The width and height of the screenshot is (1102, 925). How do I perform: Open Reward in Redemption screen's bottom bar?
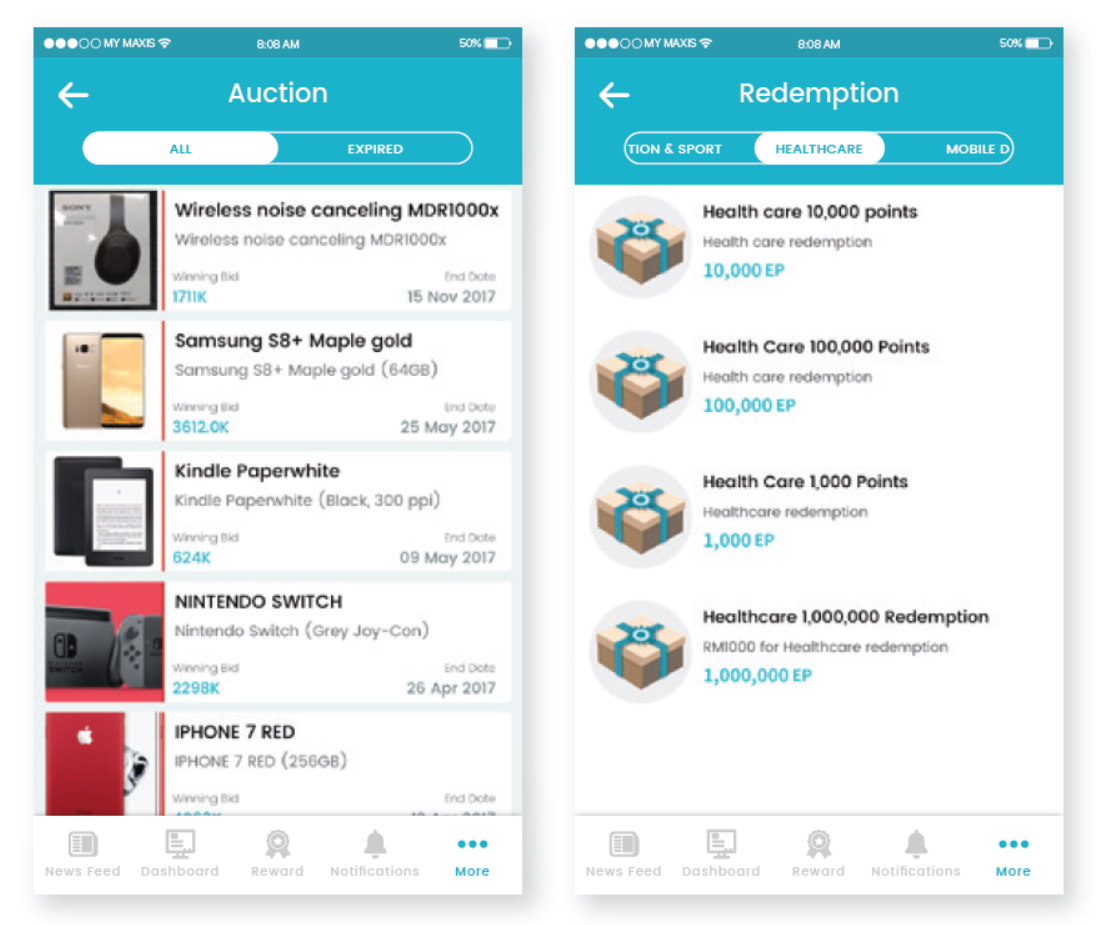coord(819,854)
